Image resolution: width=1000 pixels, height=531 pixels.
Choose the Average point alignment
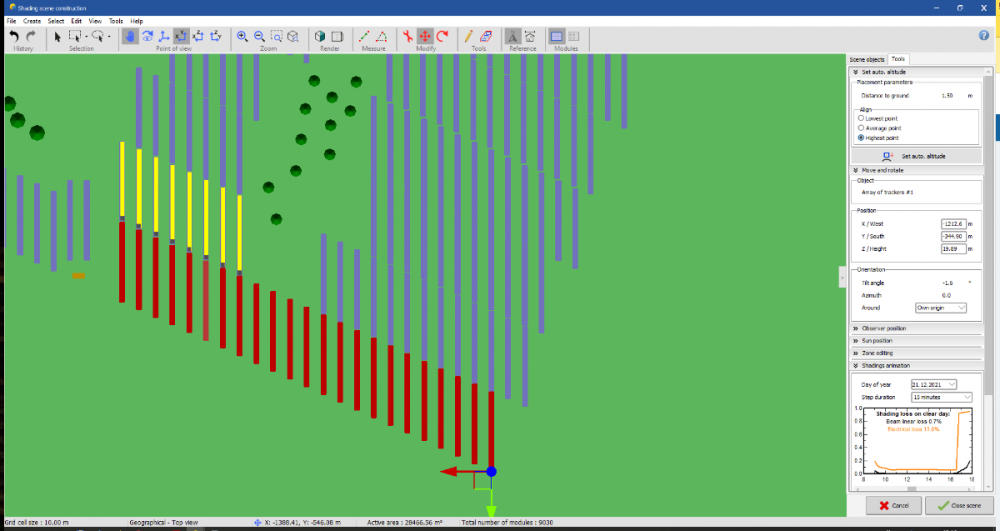pyautogui.click(x=862, y=128)
